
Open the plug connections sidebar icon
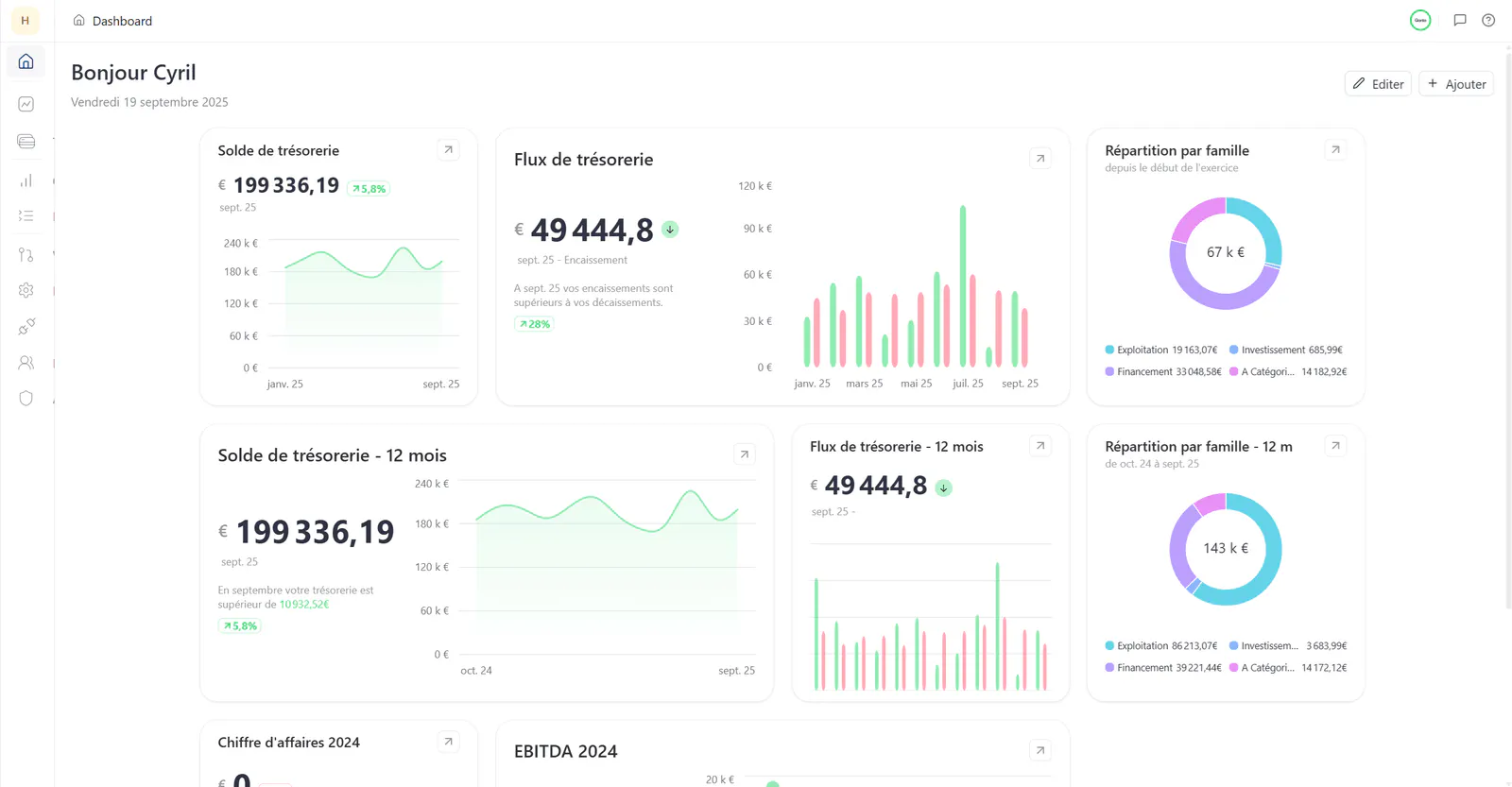tap(26, 327)
